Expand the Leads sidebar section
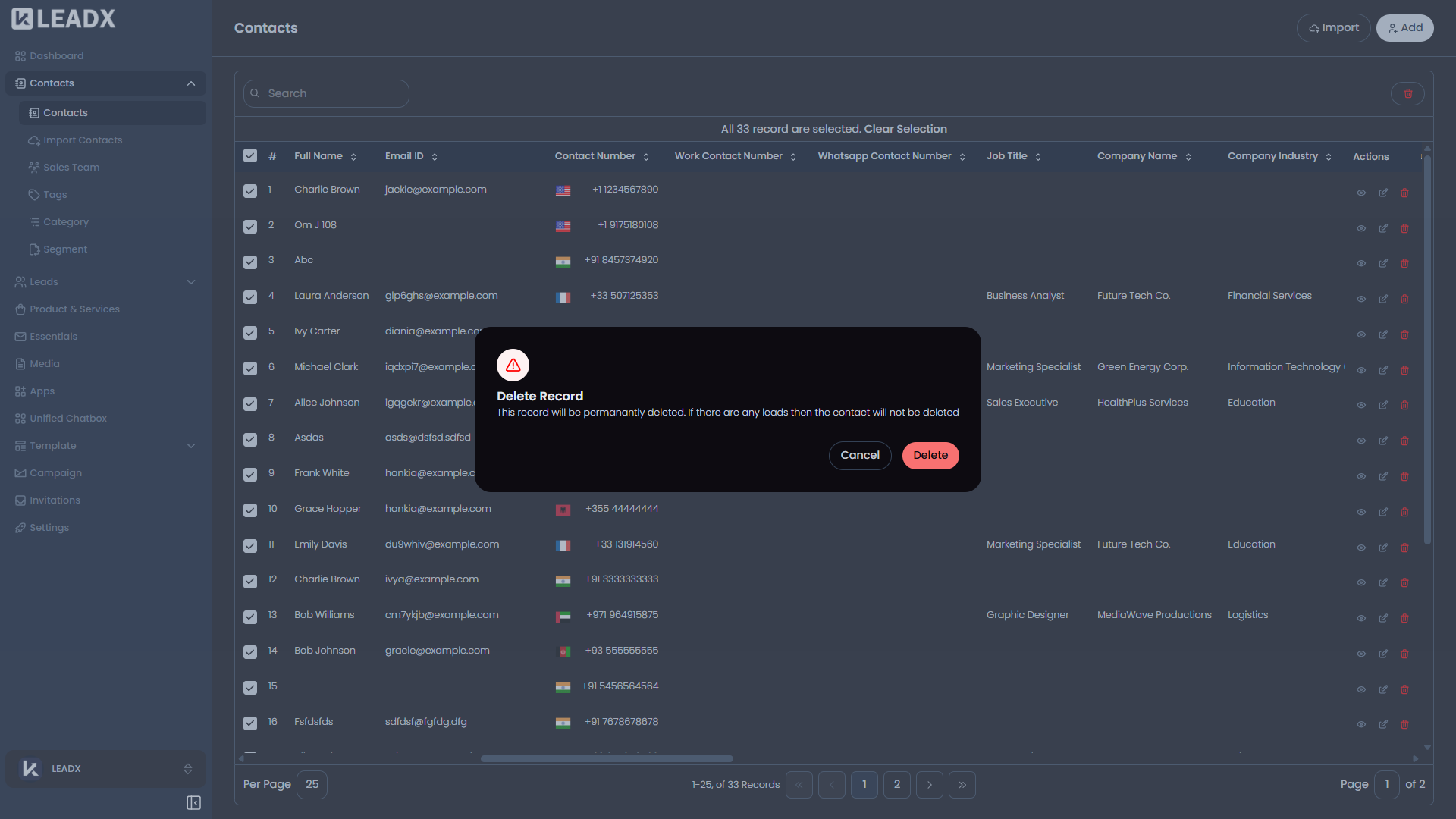 (191, 281)
